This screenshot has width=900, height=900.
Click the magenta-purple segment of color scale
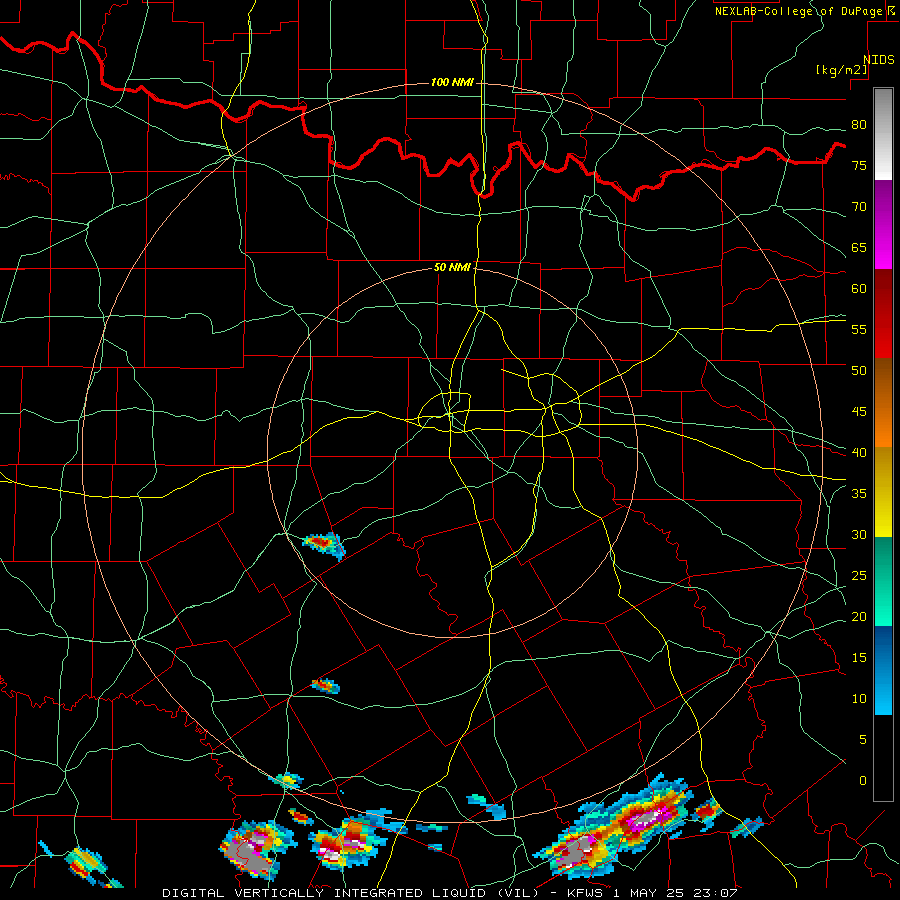click(883, 224)
